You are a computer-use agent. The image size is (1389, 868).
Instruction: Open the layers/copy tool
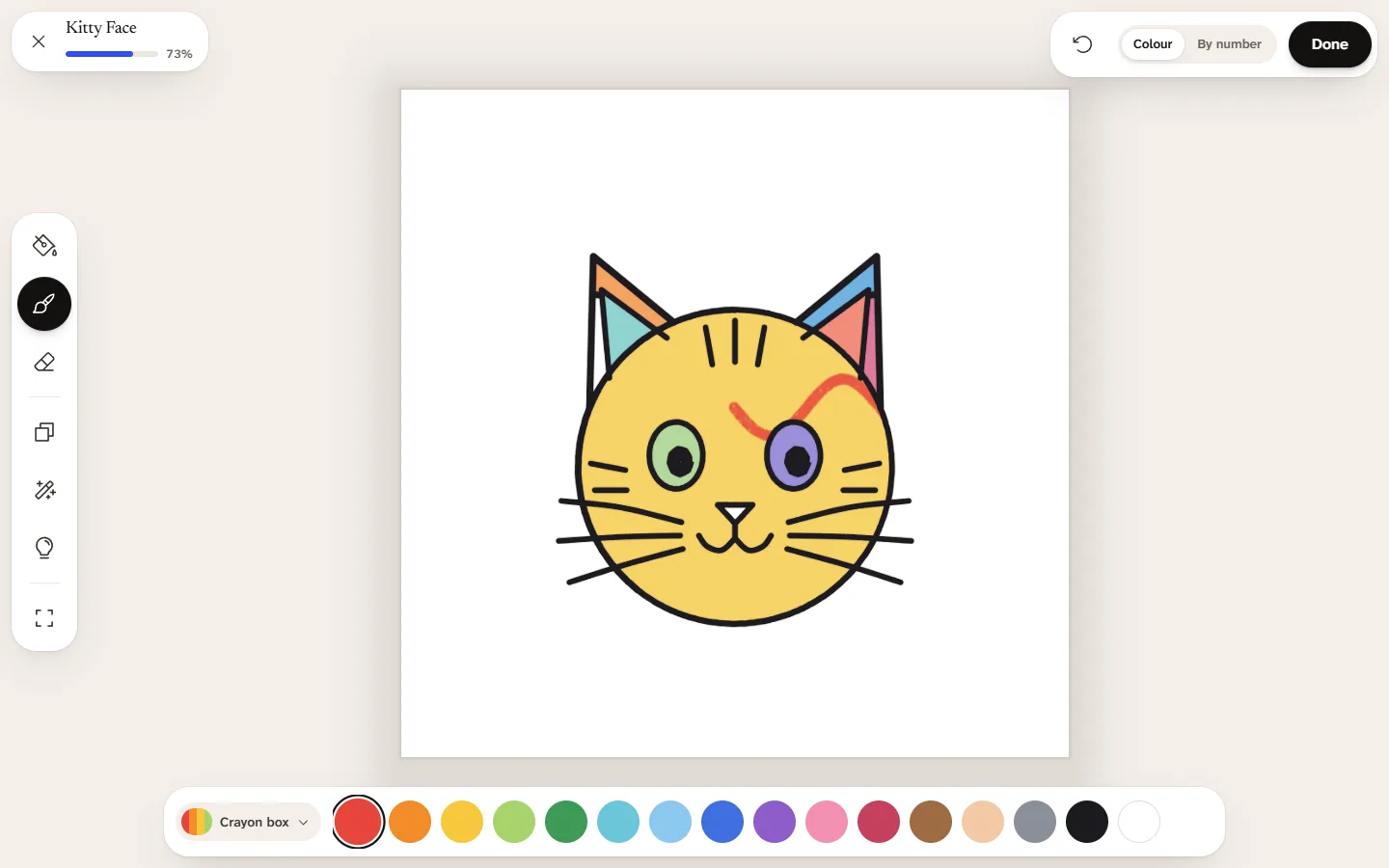[x=44, y=432]
